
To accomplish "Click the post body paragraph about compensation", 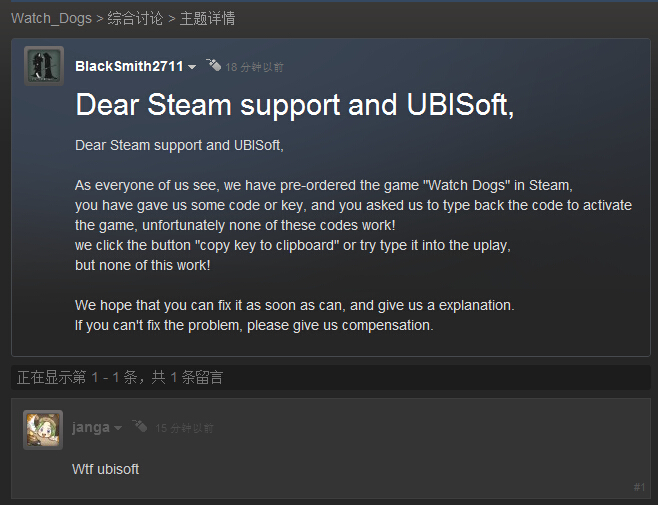I will click(254, 325).
